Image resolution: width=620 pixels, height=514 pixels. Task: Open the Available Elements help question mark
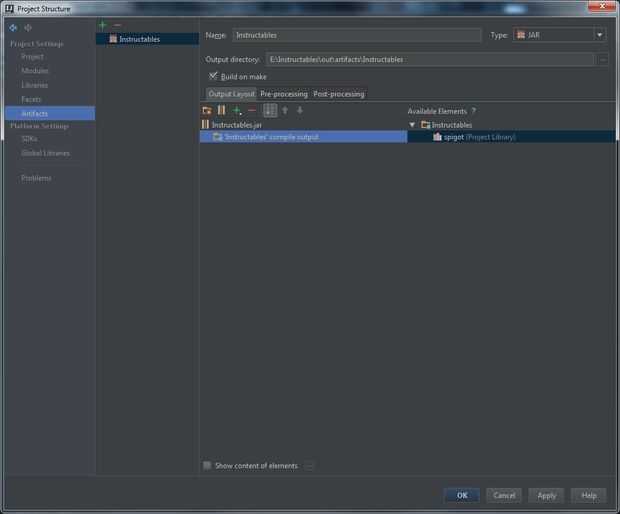[473, 111]
